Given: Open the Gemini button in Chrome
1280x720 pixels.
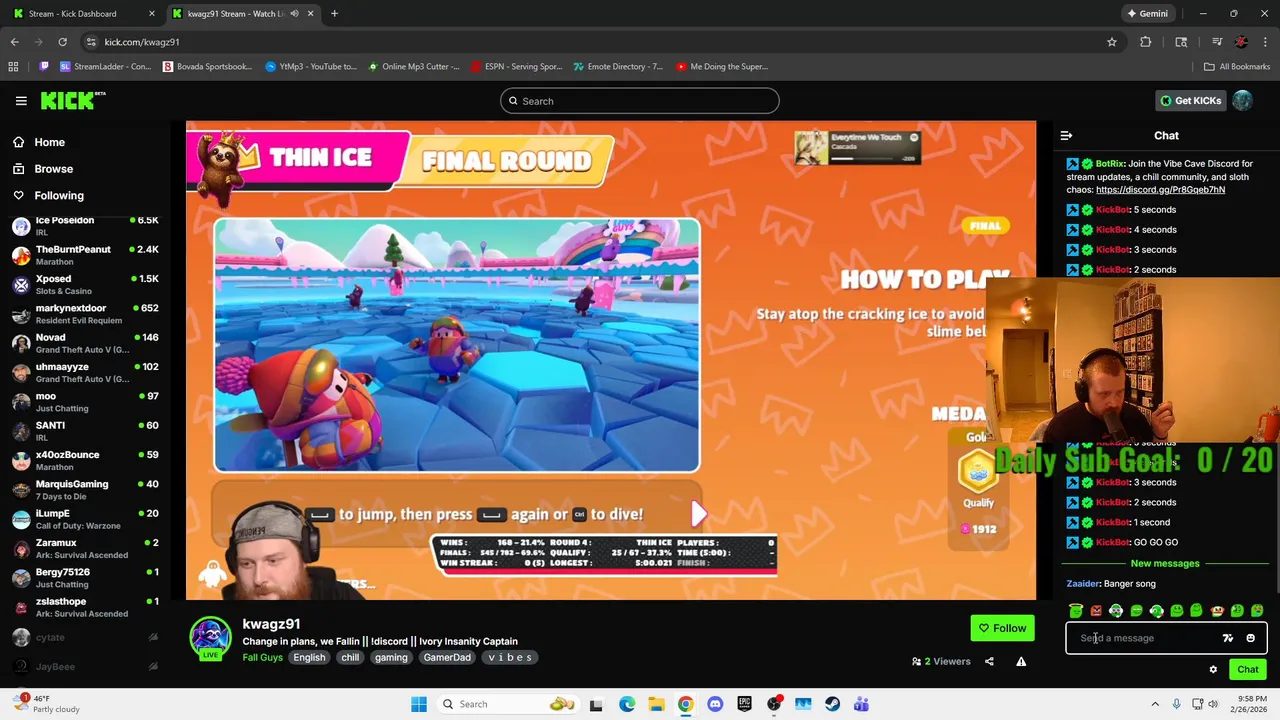Looking at the screenshot, I should 1147,14.
